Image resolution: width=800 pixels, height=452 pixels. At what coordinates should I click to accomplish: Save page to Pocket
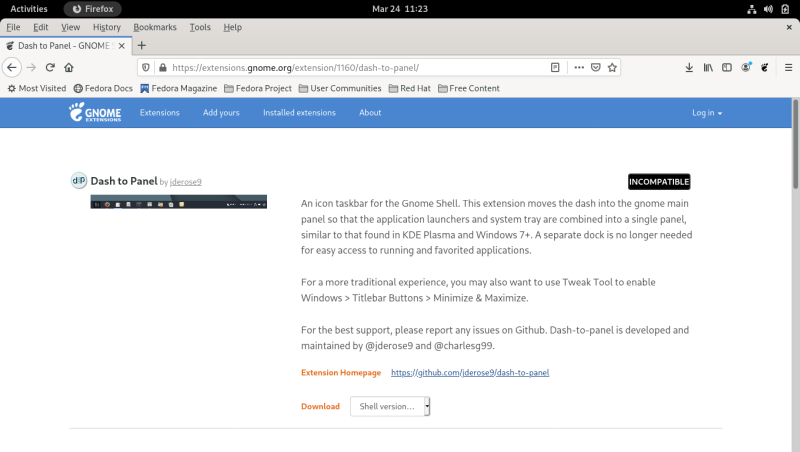click(x=595, y=67)
